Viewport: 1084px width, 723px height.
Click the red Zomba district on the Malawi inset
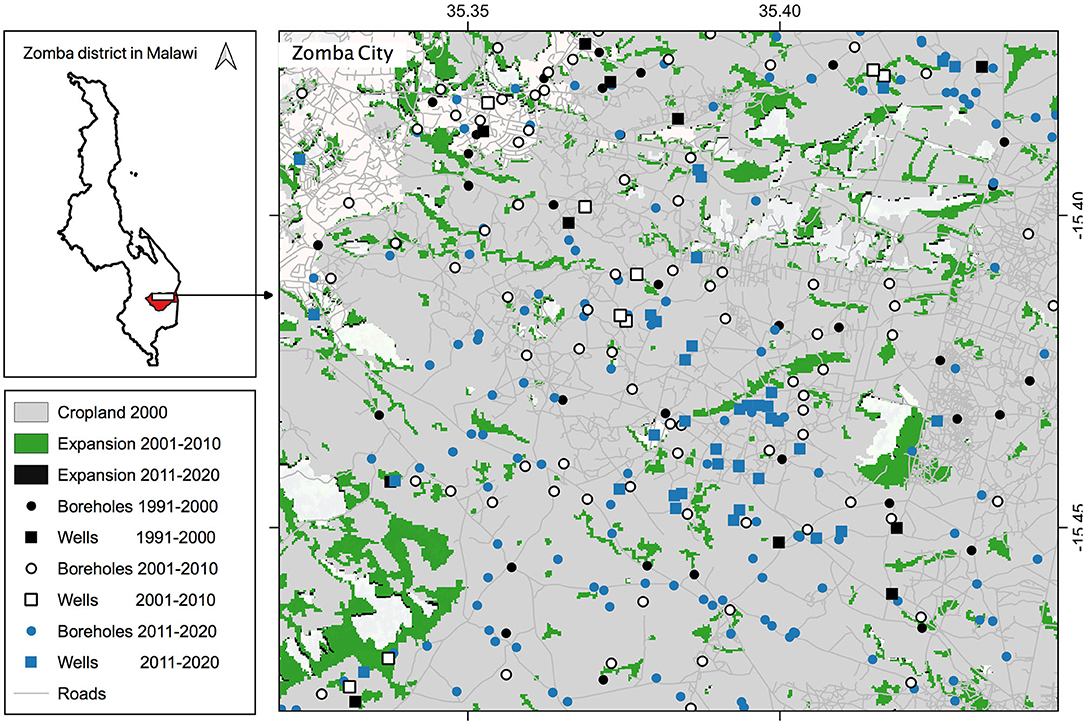pos(161,305)
